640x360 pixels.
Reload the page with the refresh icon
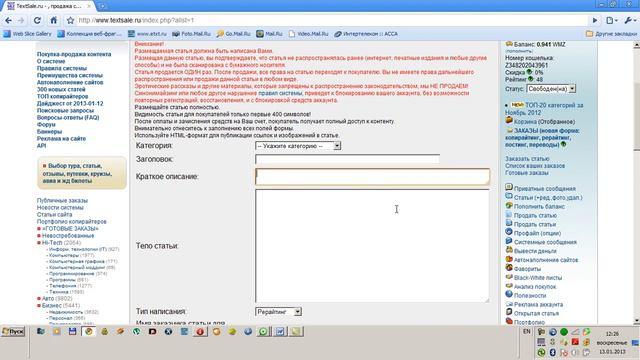37,20
